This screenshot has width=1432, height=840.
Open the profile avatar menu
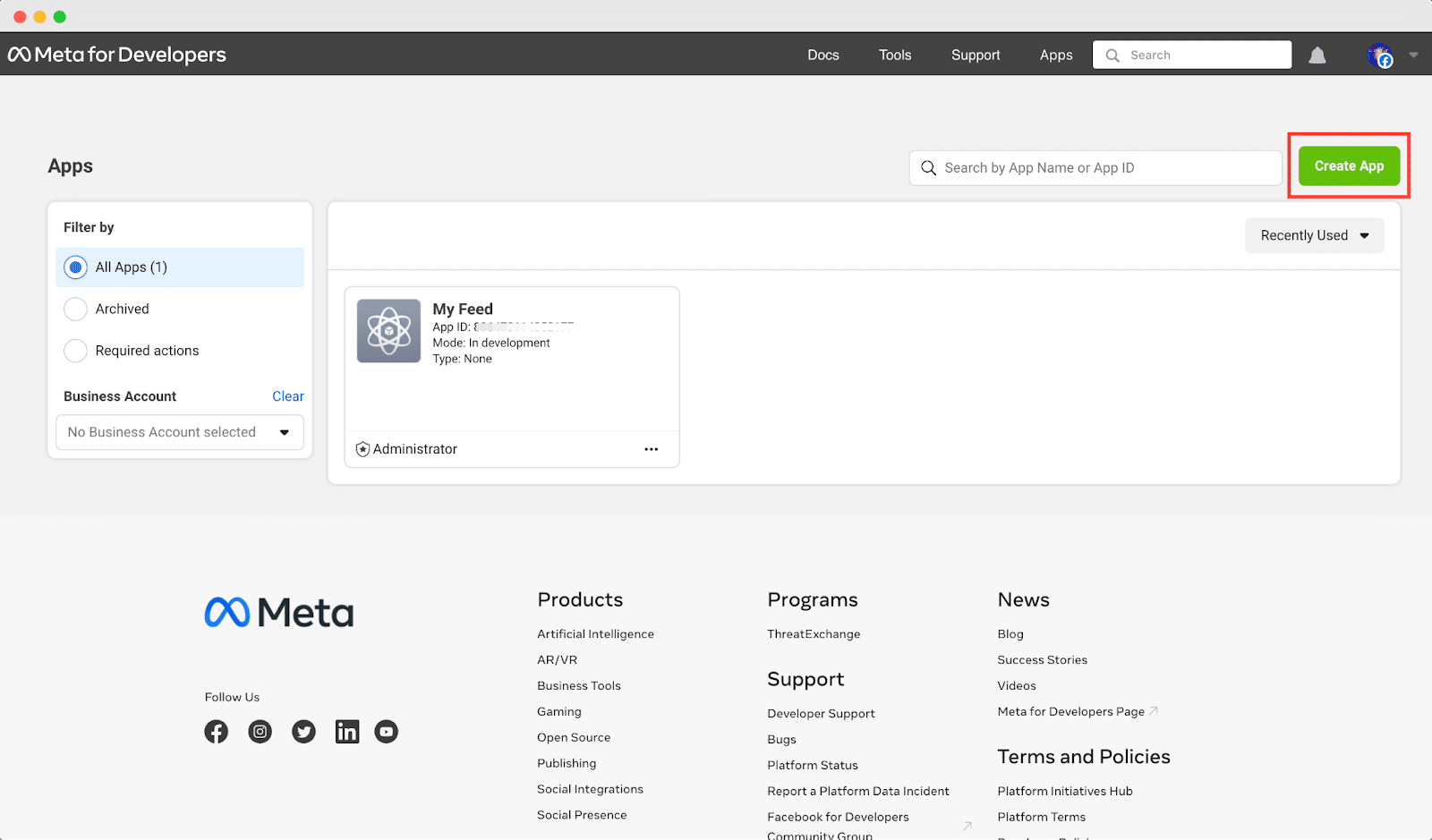click(x=1380, y=55)
